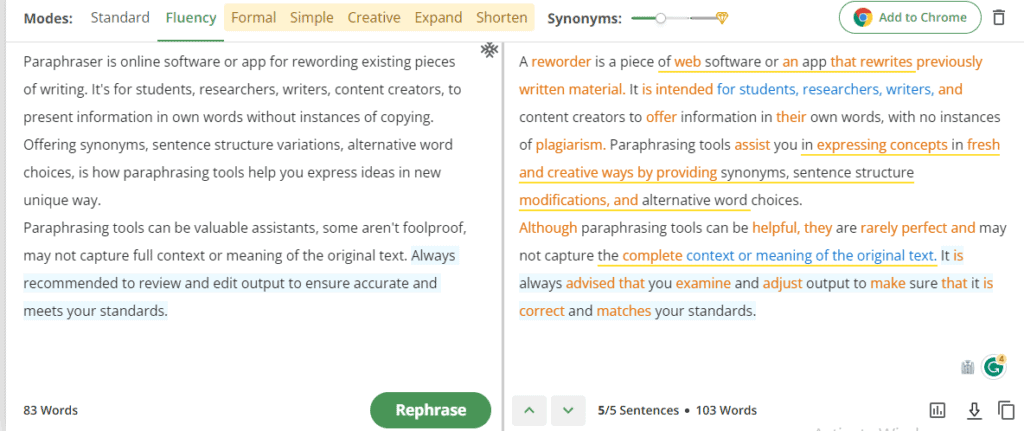Click the word "matches" in output
1024x431 pixels.
[x=624, y=311]
